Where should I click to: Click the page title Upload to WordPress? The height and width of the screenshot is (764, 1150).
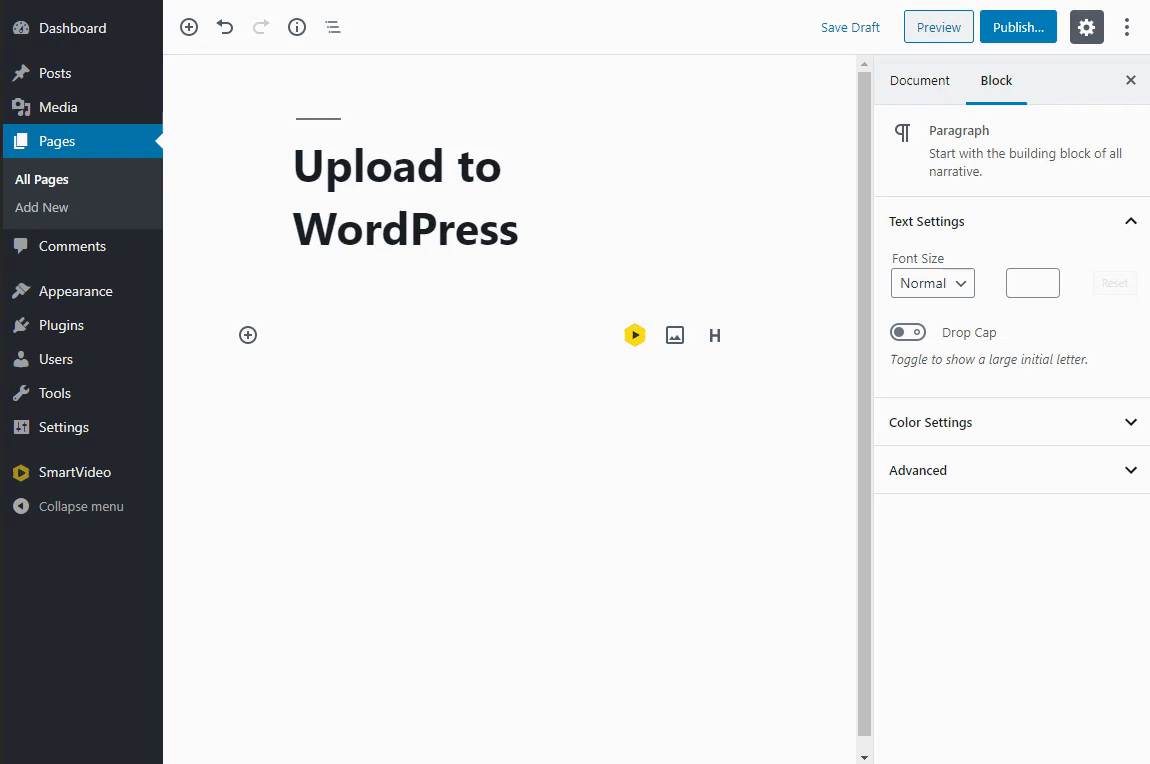406,198
